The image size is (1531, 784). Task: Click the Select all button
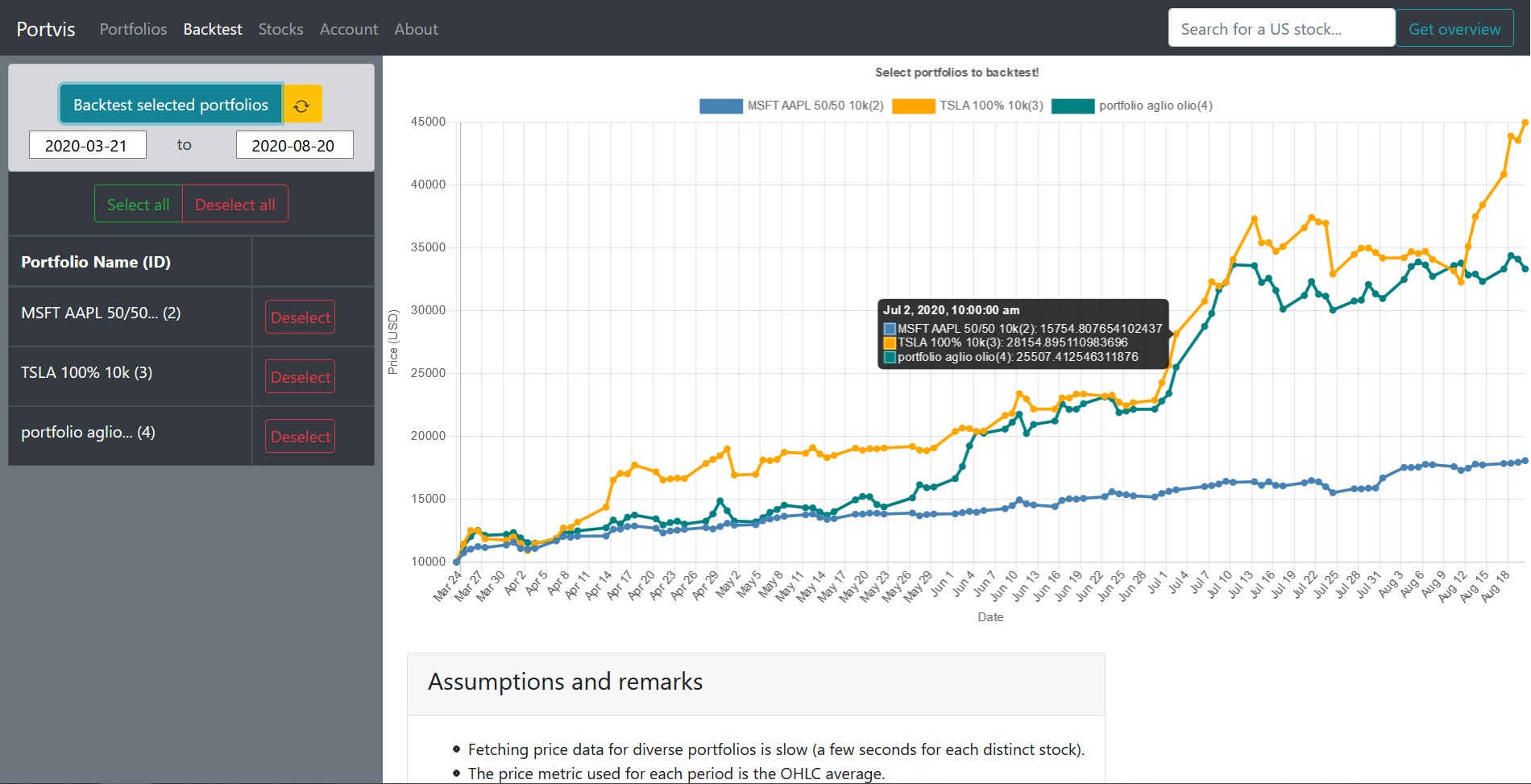139,204
